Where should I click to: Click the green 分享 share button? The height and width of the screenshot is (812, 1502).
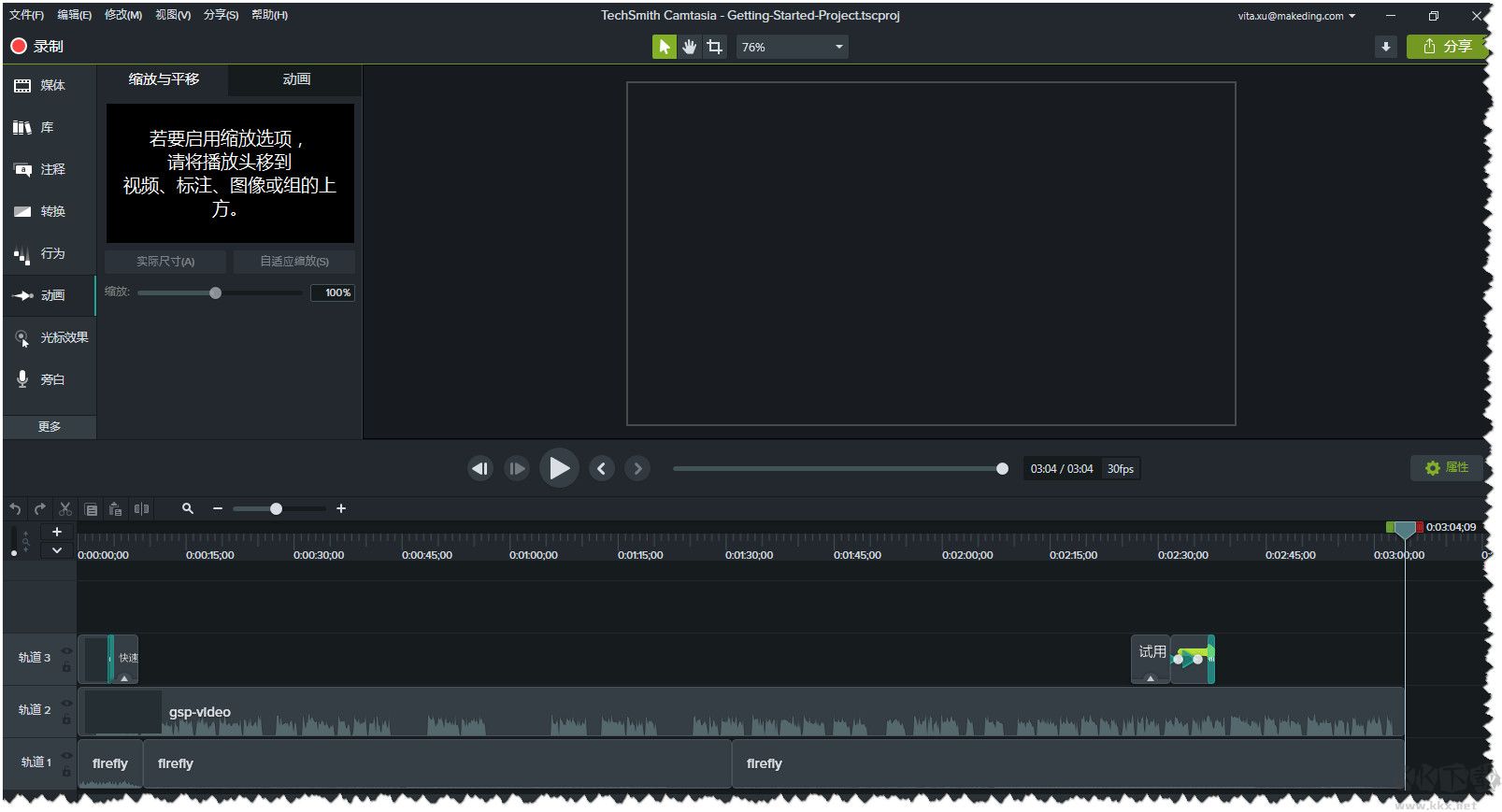[x=1446, y=47]
